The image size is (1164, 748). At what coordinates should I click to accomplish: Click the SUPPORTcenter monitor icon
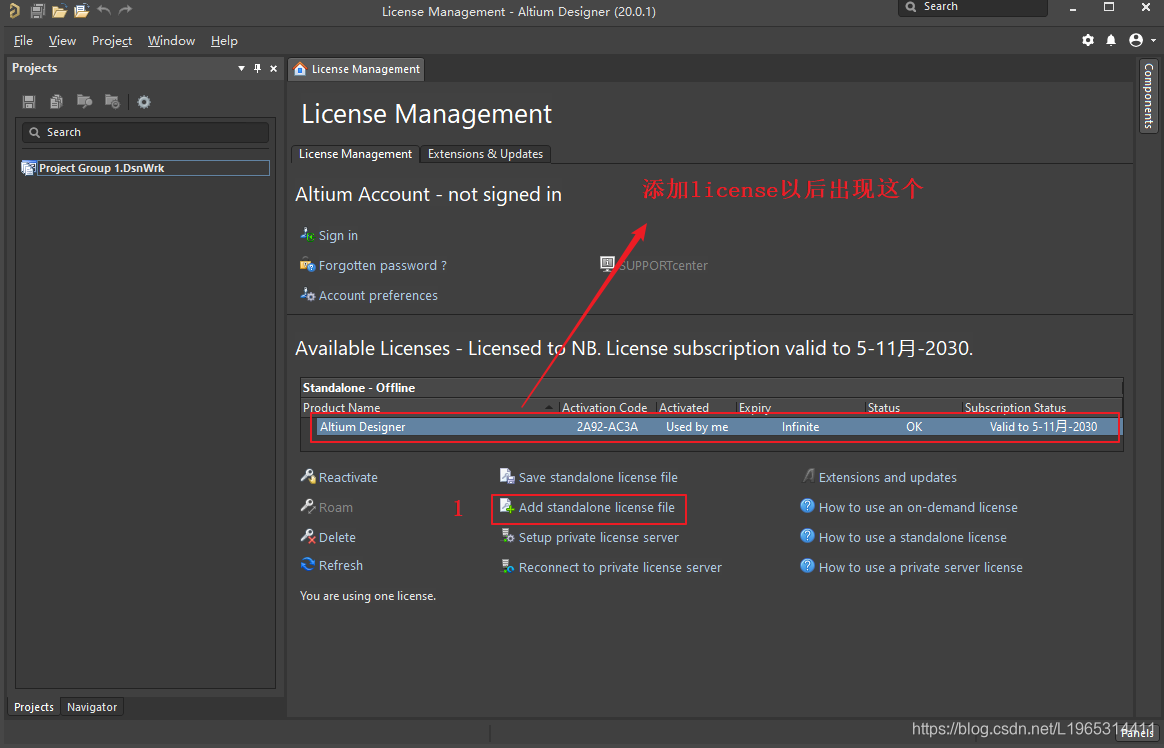[x=607, y=263]
